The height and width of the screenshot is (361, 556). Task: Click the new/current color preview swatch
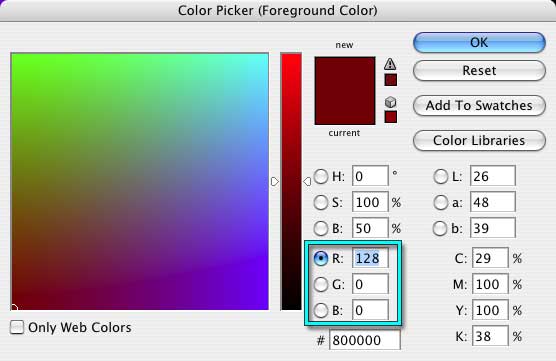(x=345, y=91)
